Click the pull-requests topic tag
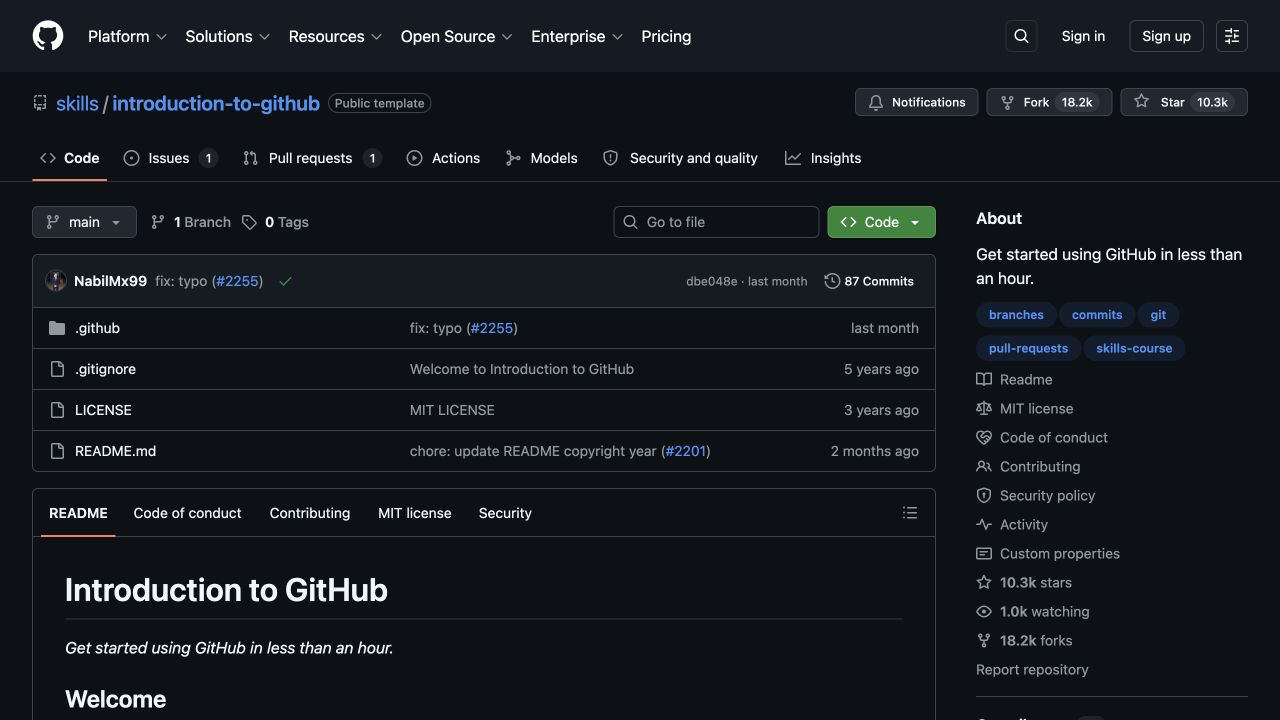This screenshot has width=1280, height=720. pos(1028,349)
